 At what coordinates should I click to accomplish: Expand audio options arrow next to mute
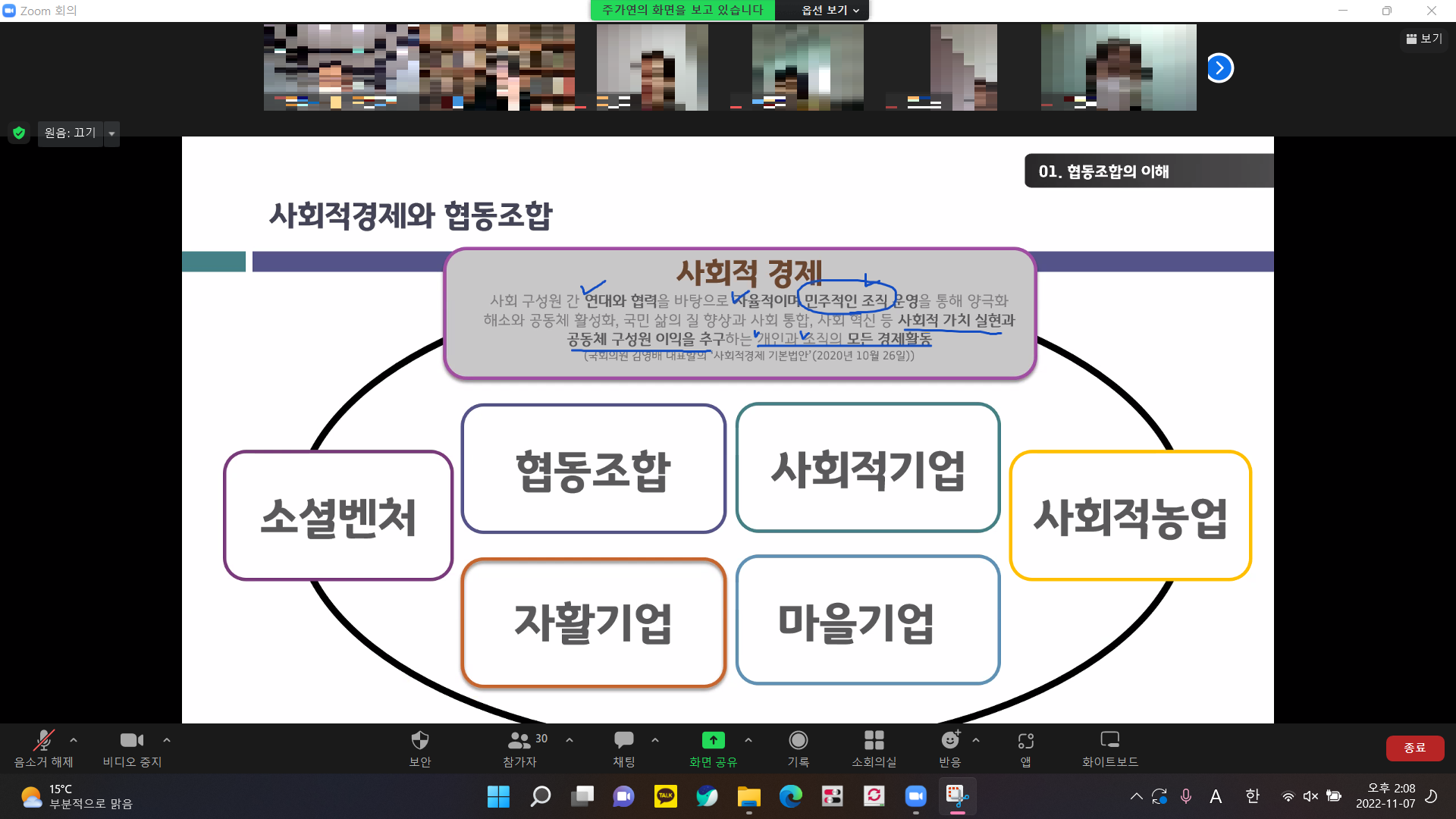(x=74, y=740)
